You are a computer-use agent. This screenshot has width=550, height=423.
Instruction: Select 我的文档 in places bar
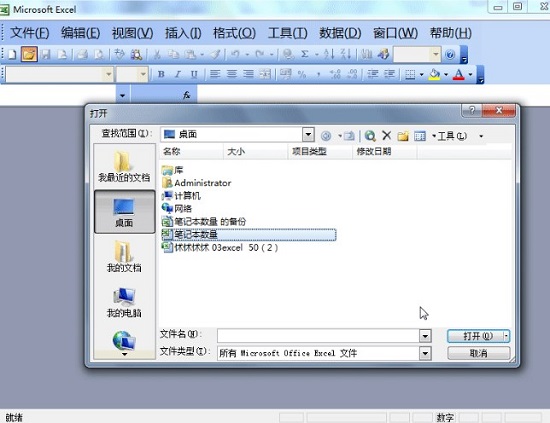[x=124, y=257]
